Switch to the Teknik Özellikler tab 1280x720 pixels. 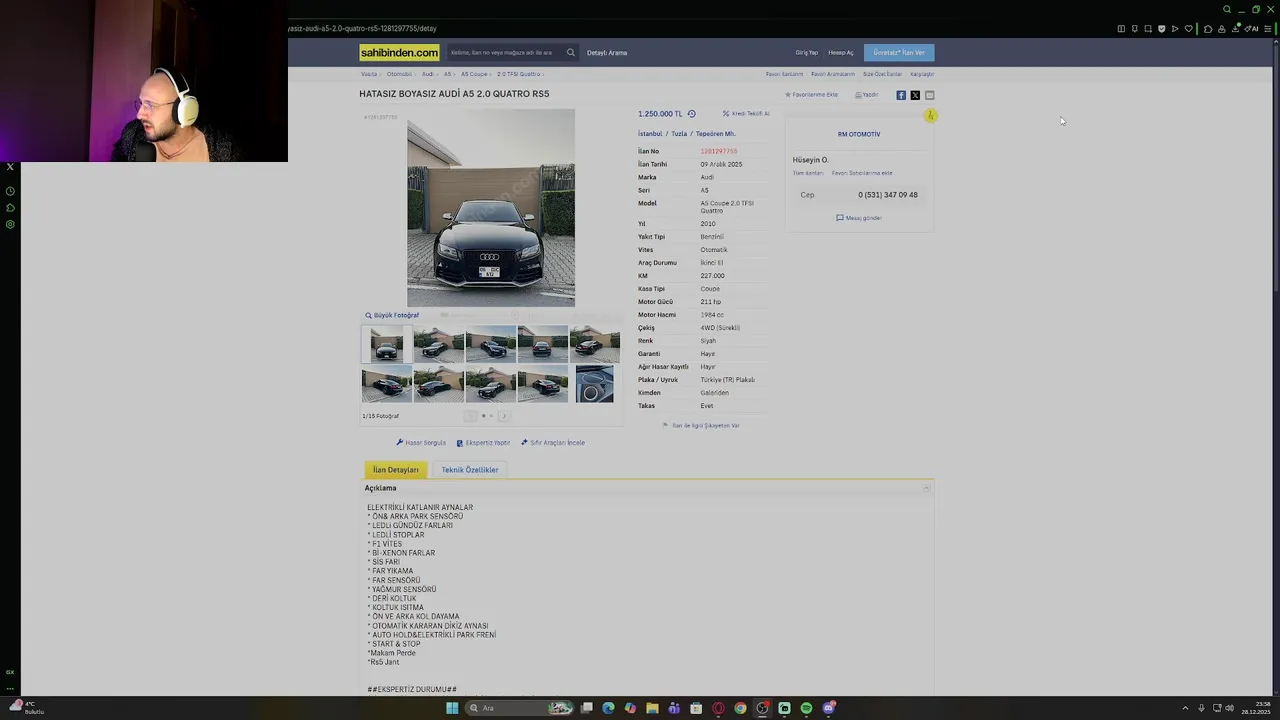pyautogui.click(x=470, y=470)
